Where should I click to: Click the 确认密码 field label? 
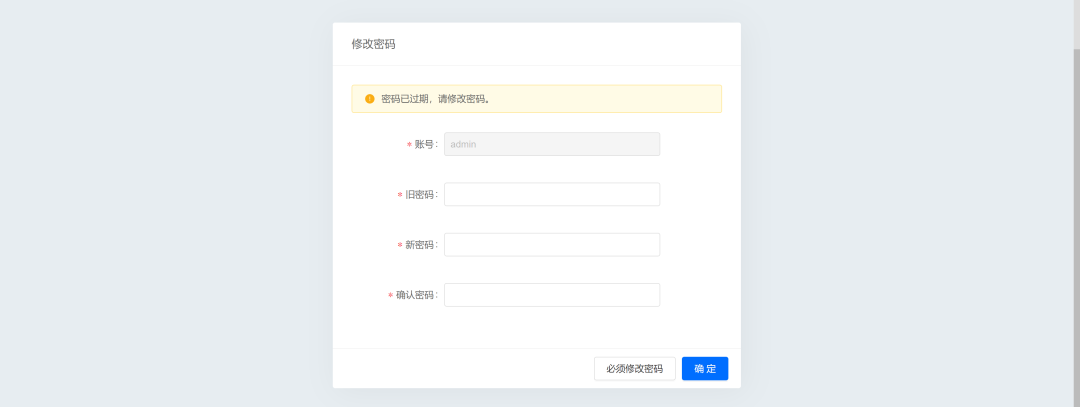(415, 296)
